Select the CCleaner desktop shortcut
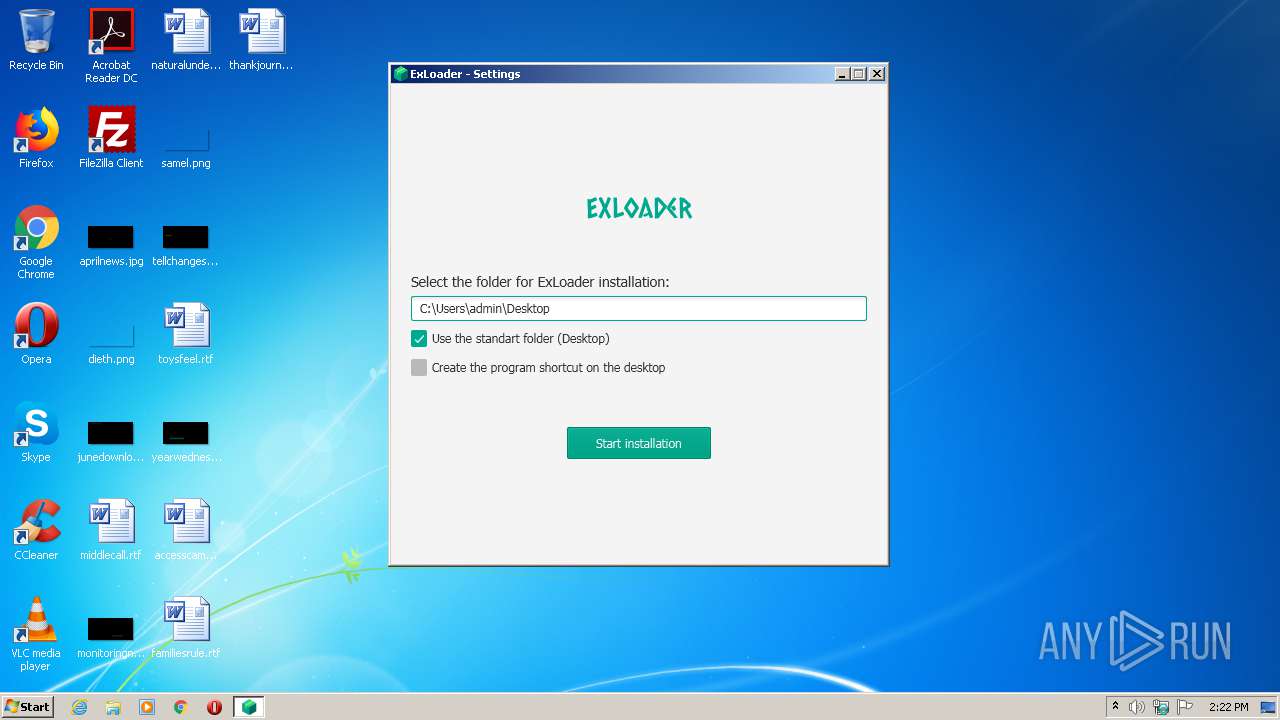Image resolution: width=1280 pixels, height=720 pixels. [36, 530]
